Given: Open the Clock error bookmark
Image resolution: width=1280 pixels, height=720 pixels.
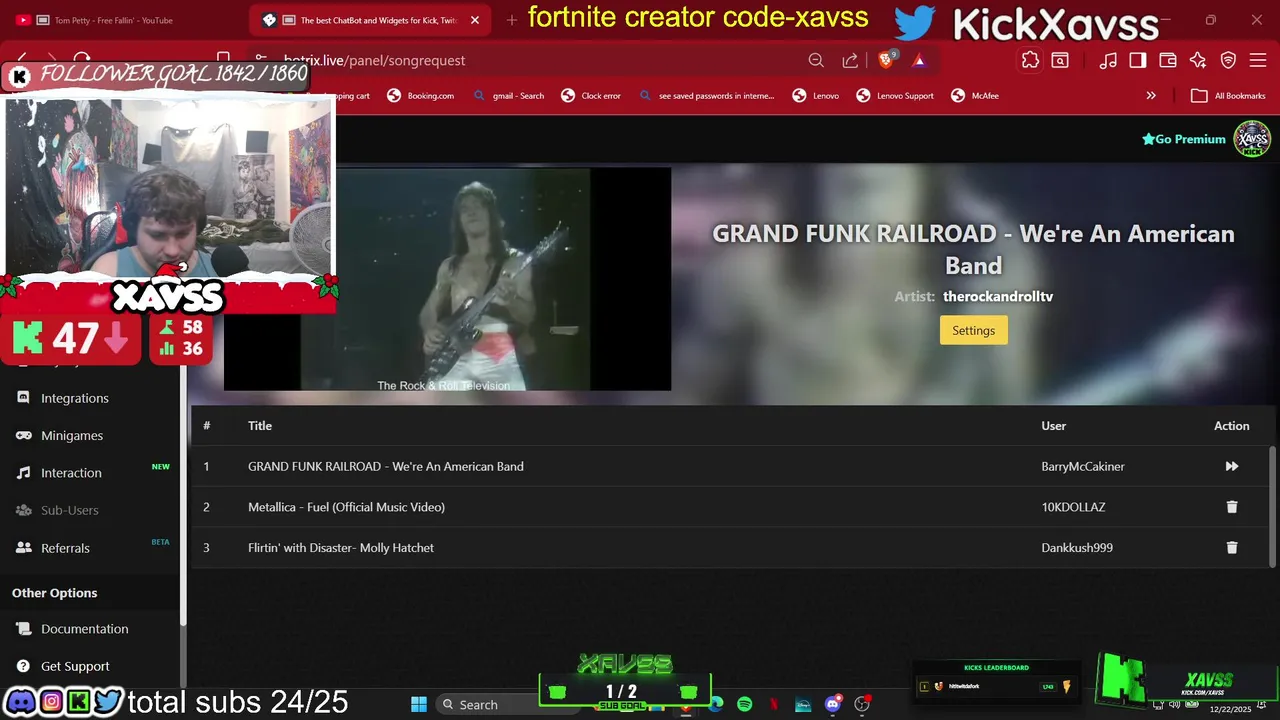Looking at the screenshot, I should [591, 96].
